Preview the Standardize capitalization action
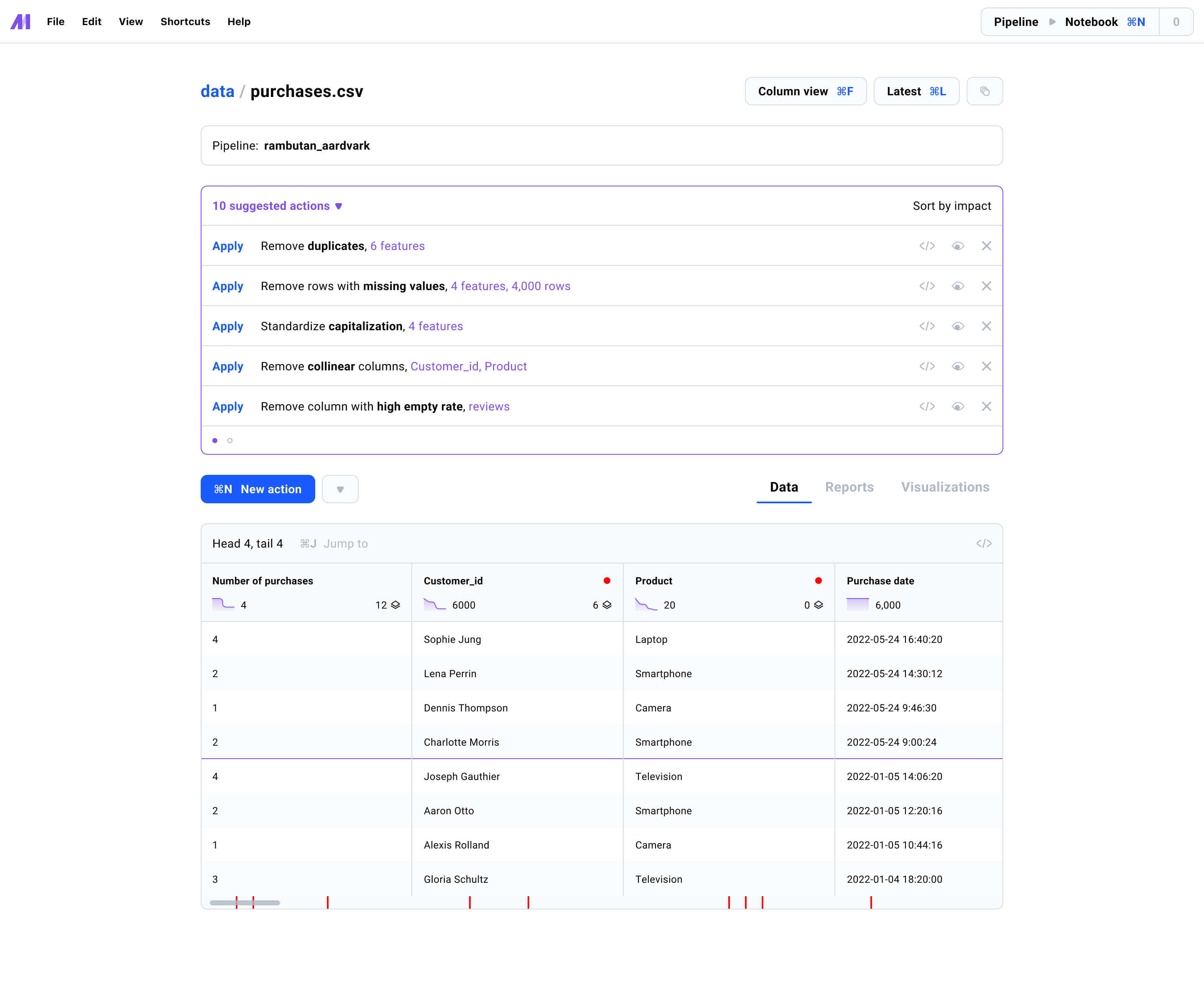Viewport: 1204px width, 1004px height. click(x=957, y=326)
